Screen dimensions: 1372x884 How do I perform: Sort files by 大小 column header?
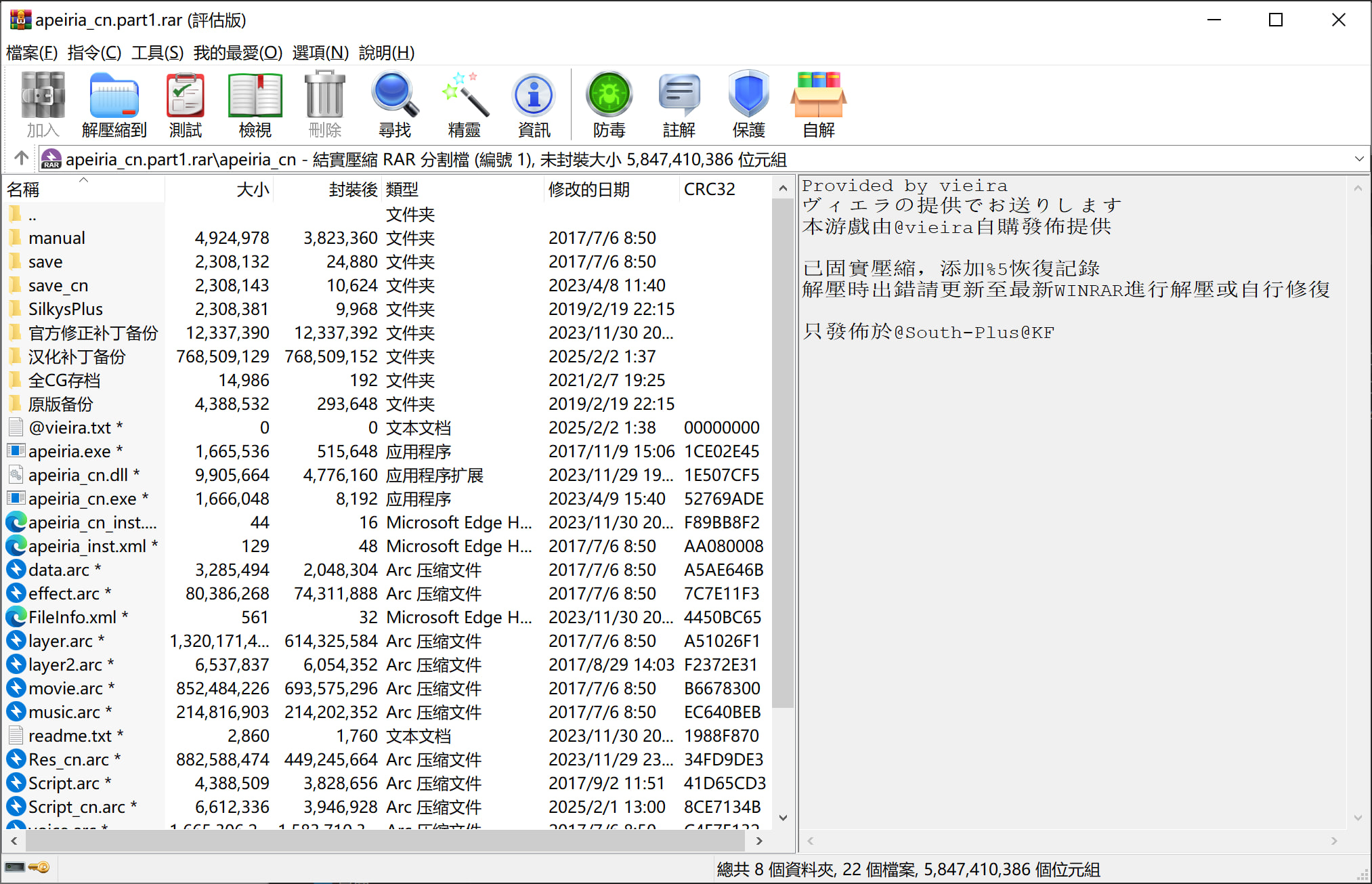(253, 190)
